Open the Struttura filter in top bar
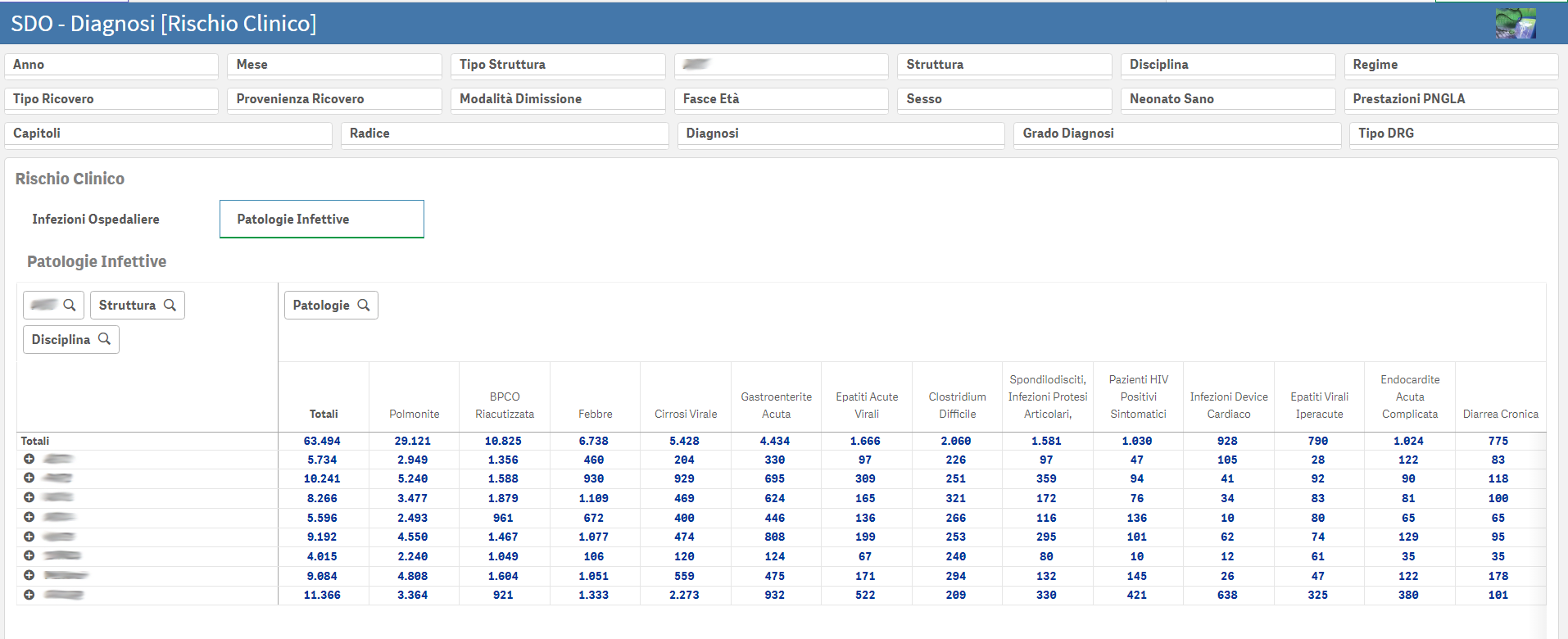The image size is (1568, 639). [1004, 65]
